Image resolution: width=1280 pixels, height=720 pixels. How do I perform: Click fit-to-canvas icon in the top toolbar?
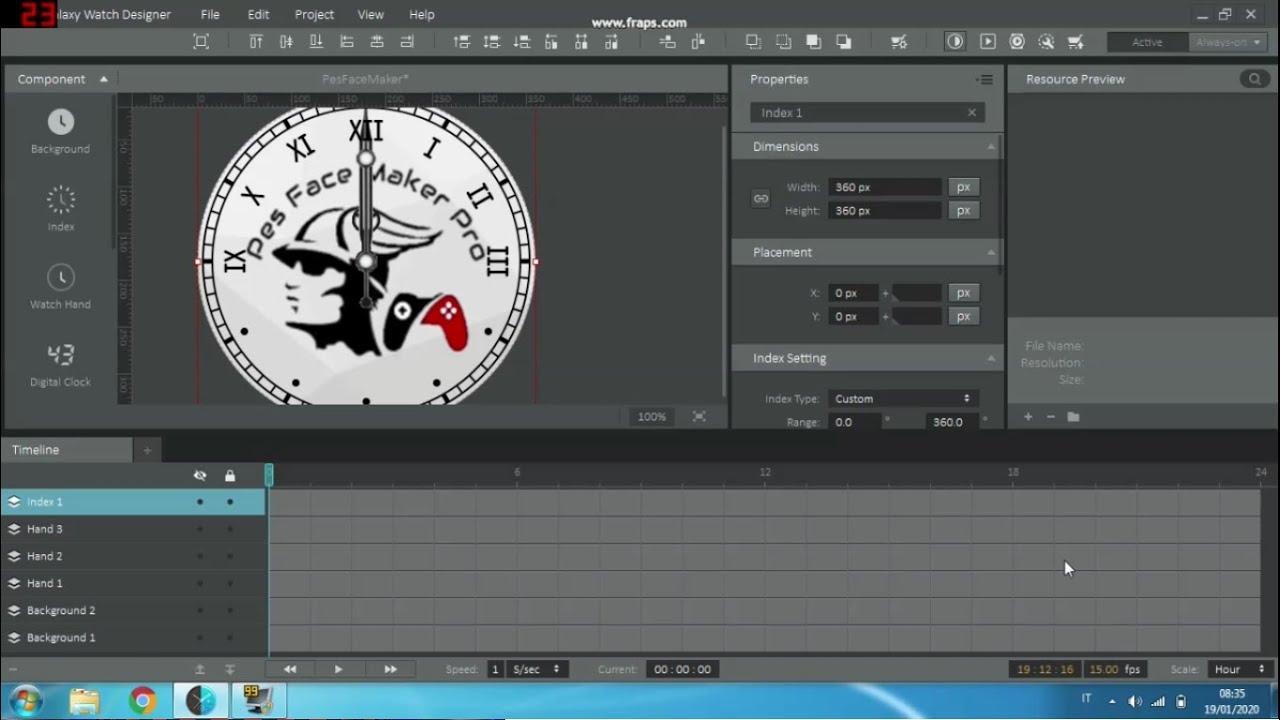(201, 42)
